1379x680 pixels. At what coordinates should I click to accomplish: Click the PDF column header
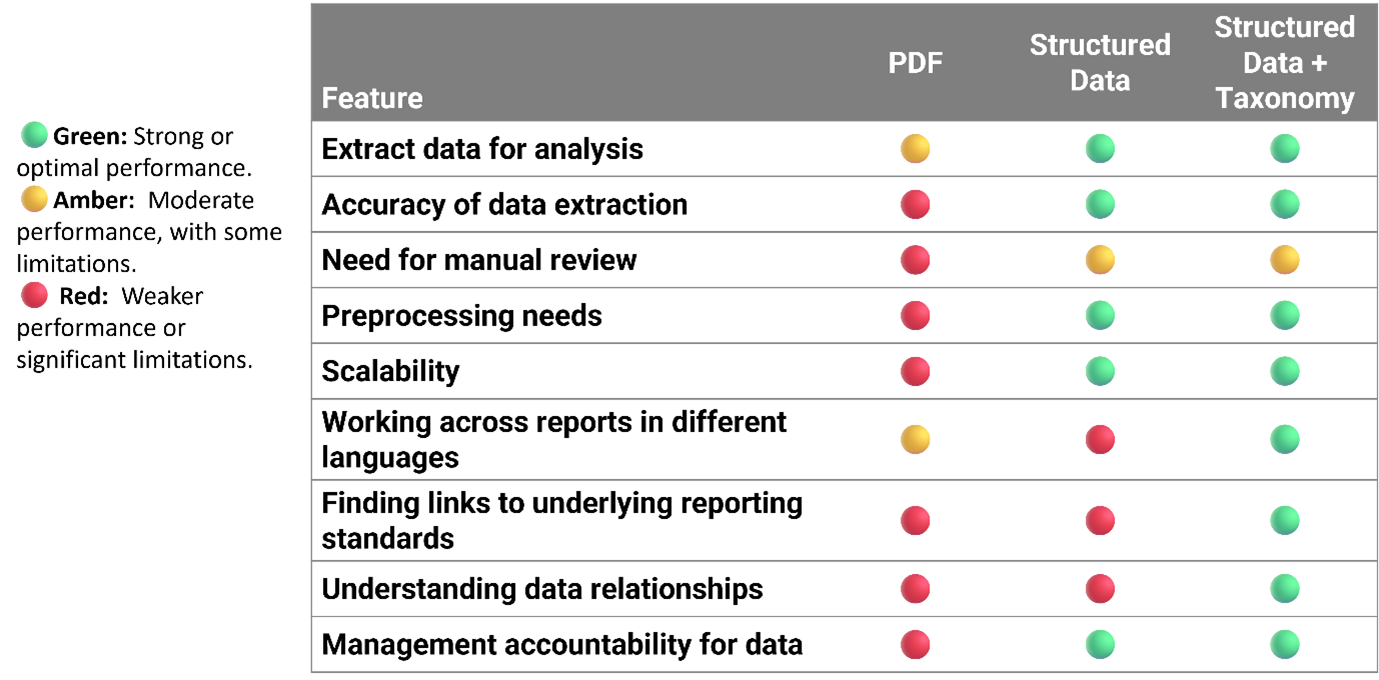pyautogui.click(x=915, y=63)
